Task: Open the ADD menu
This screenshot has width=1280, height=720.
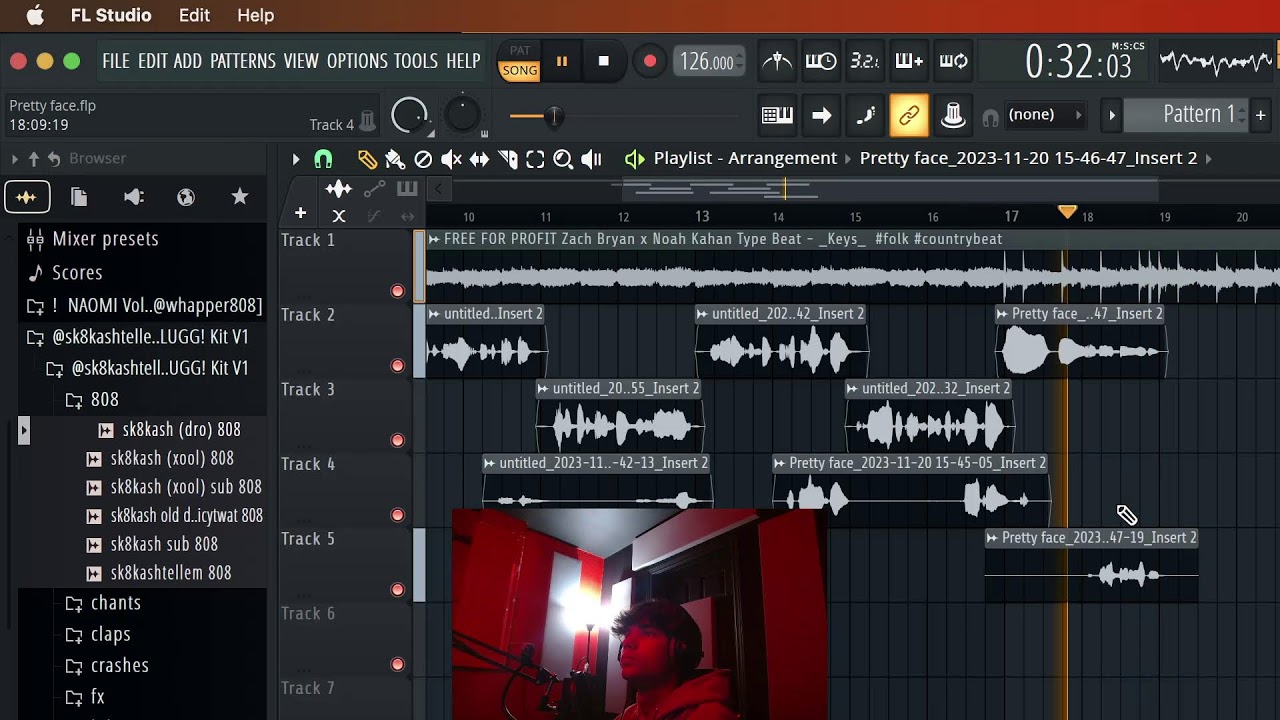Action: click(188, 61)
